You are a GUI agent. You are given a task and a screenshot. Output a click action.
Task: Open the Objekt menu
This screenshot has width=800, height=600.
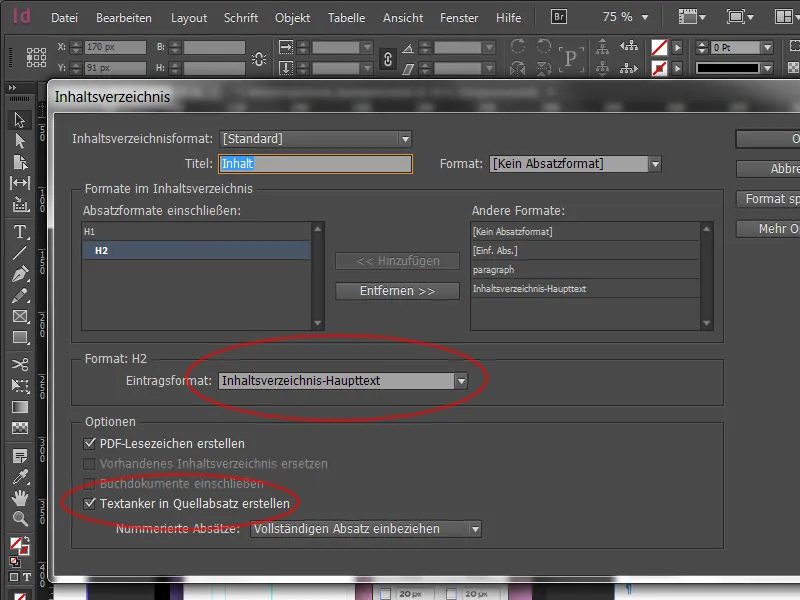tap(292, 18)
